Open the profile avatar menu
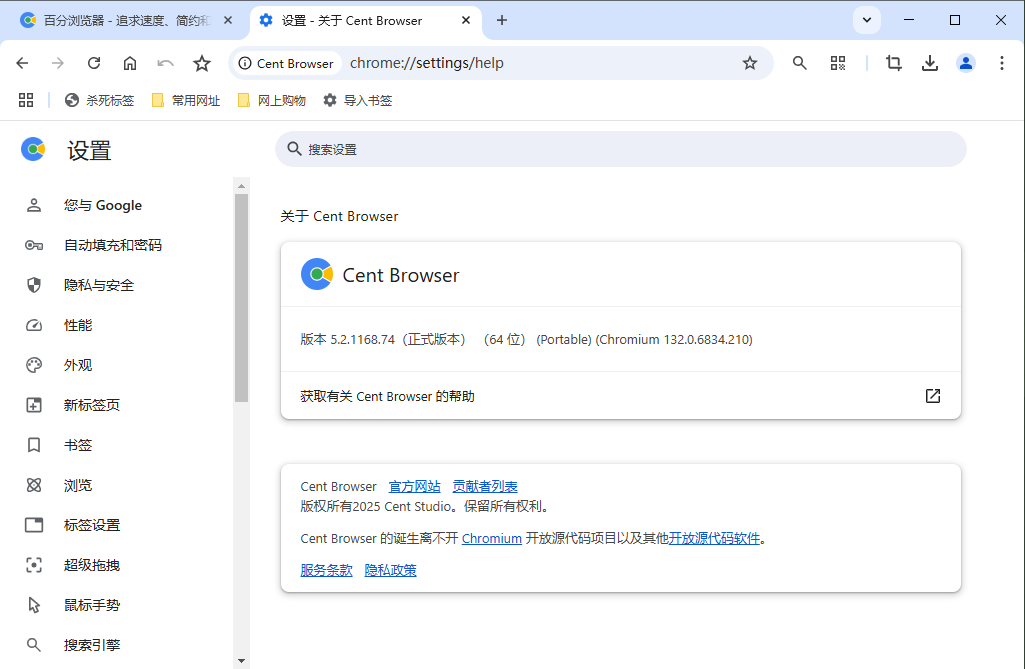Screen dimensions: 1025x669 tap(966, 63)
